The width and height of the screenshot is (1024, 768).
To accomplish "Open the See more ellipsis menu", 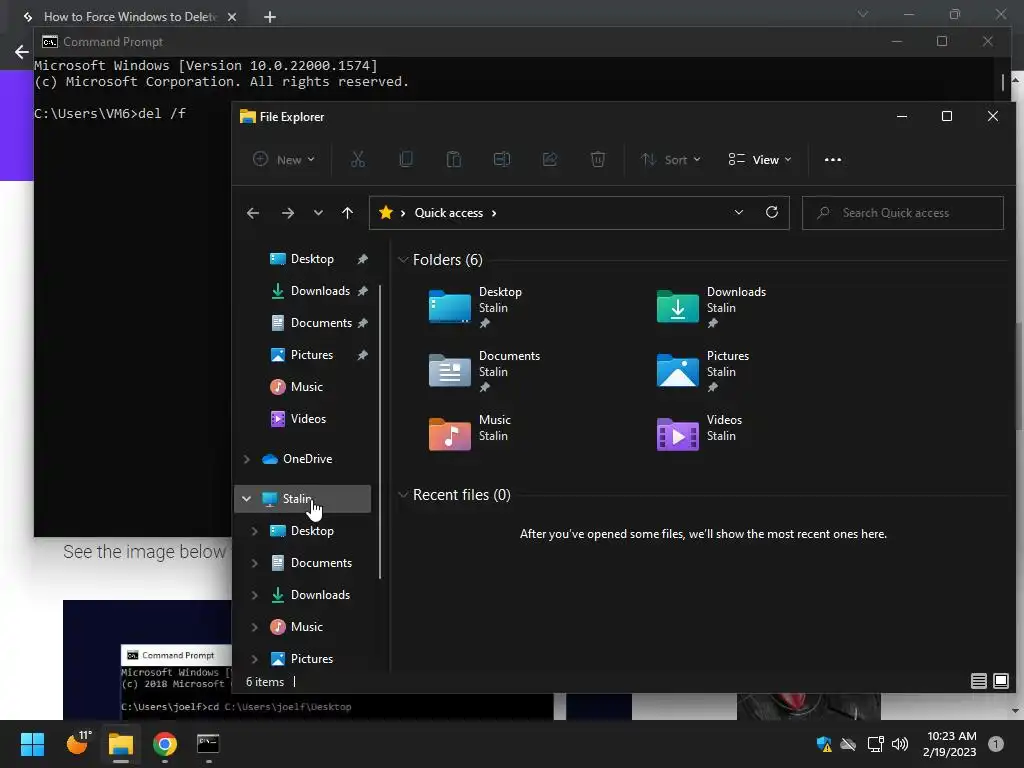I will click(x=833, y=159).
